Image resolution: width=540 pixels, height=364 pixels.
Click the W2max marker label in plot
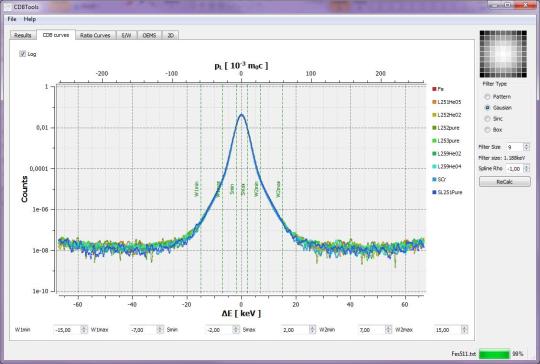pyautogui.click(x=278, y=189)
